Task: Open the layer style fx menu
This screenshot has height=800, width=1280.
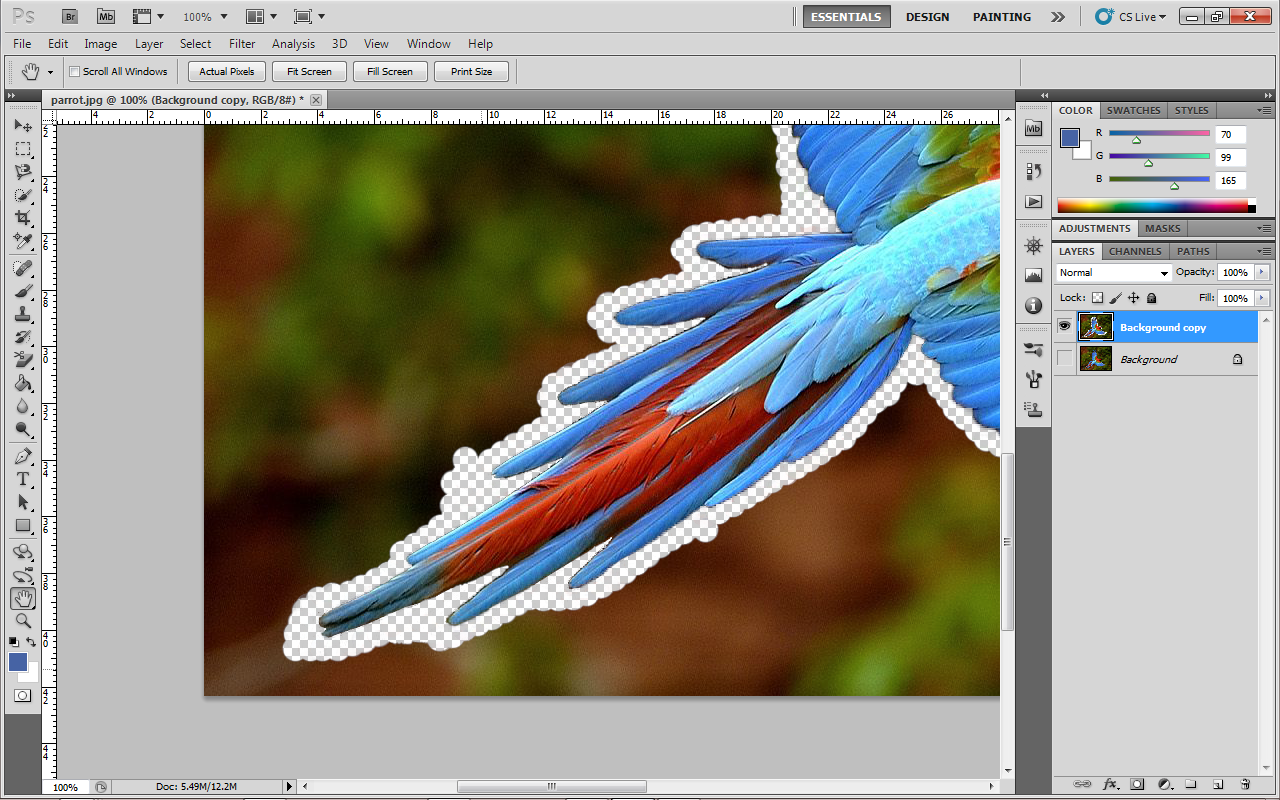Action: click(1110, 784)
